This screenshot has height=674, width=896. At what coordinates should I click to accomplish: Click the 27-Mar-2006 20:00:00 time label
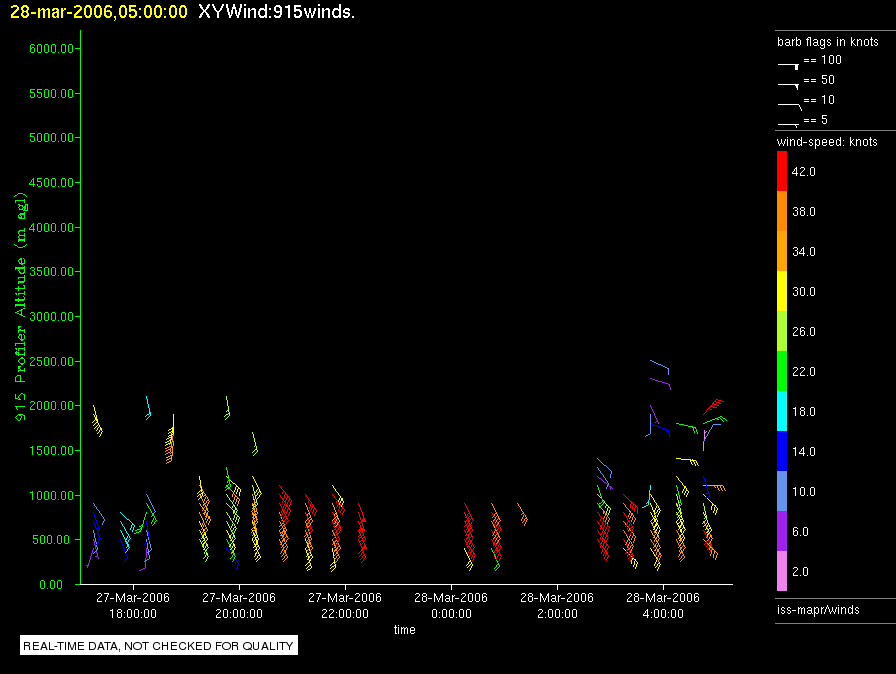[x=239, y=605]
